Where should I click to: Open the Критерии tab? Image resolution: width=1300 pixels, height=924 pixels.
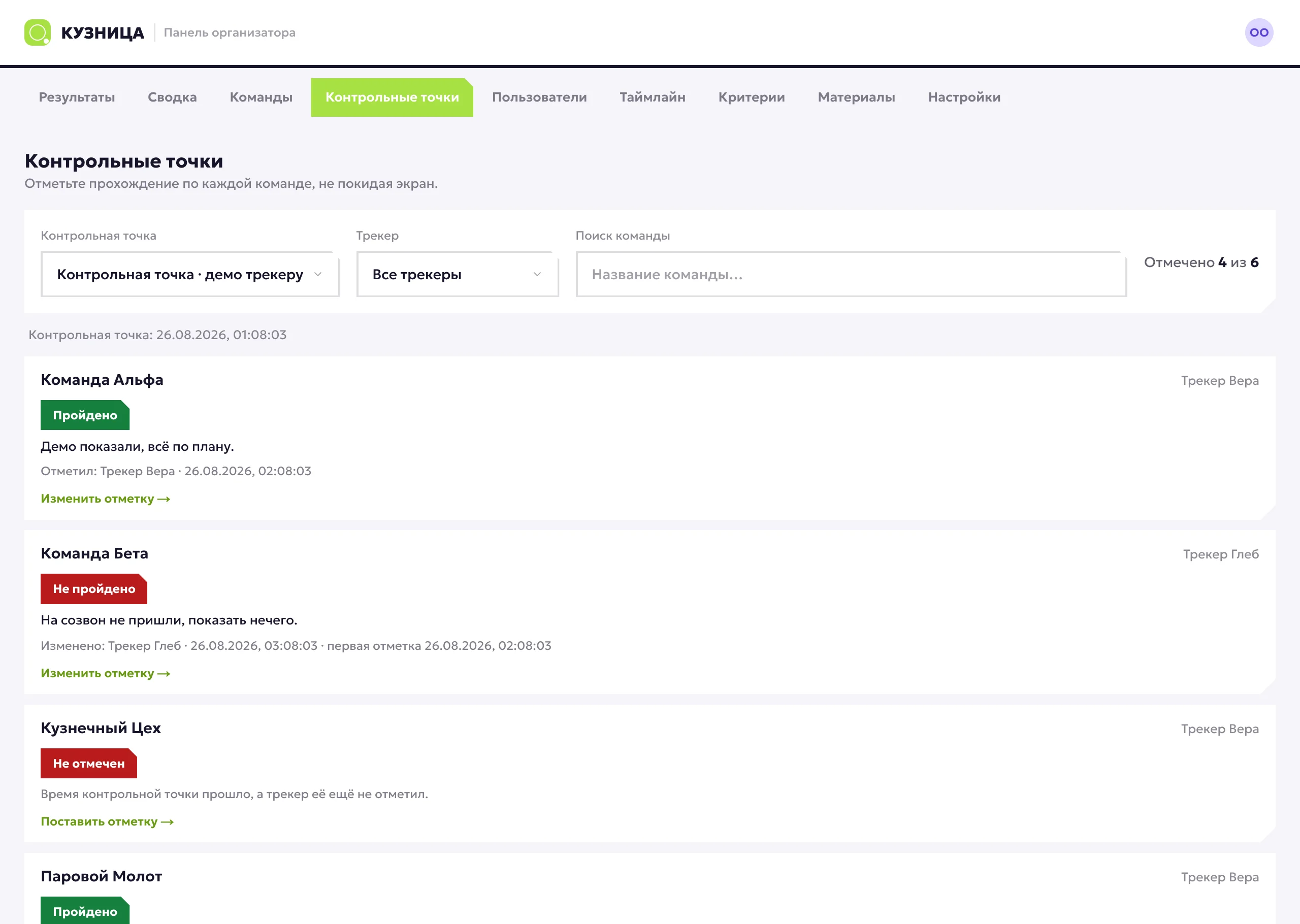752,97
